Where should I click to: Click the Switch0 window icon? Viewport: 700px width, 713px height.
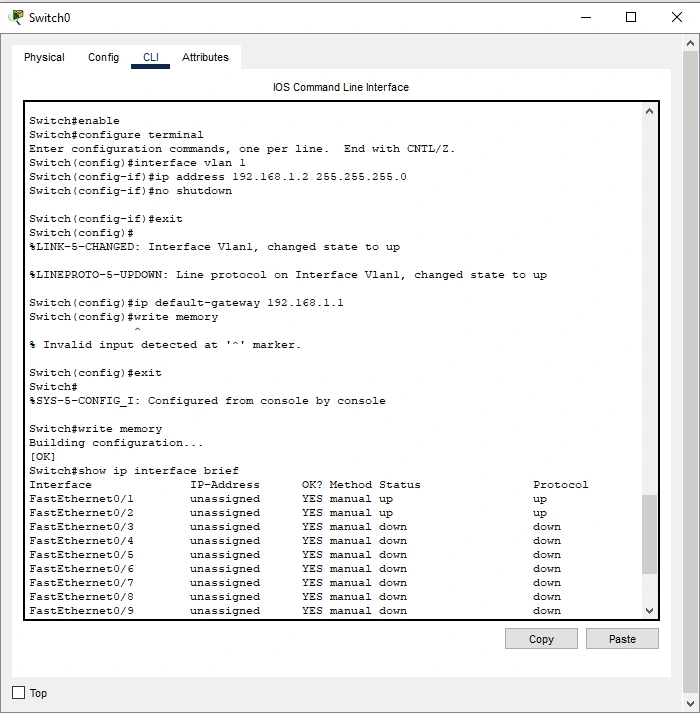16,17
